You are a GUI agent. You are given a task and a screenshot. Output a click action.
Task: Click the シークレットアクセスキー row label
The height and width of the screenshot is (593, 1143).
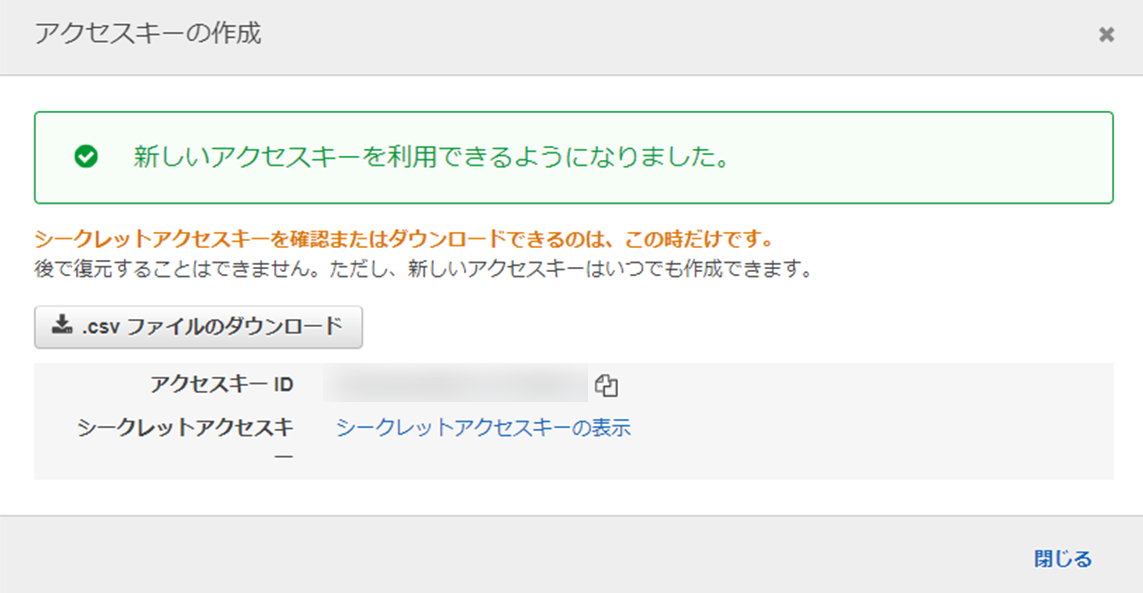(186, 428)
